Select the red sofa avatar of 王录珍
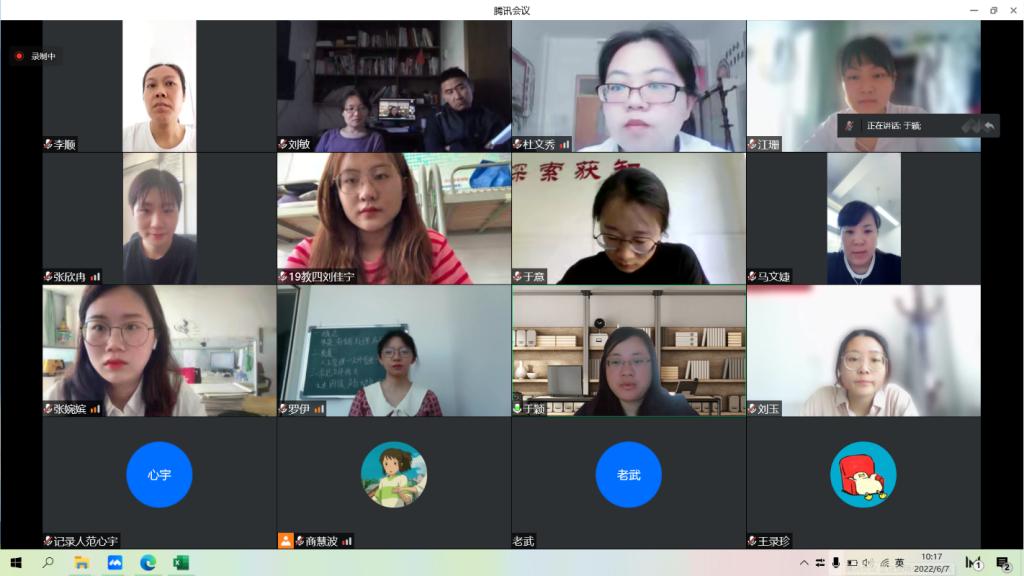The height and width of the screenshot is (576, 1024). (863, 475)
